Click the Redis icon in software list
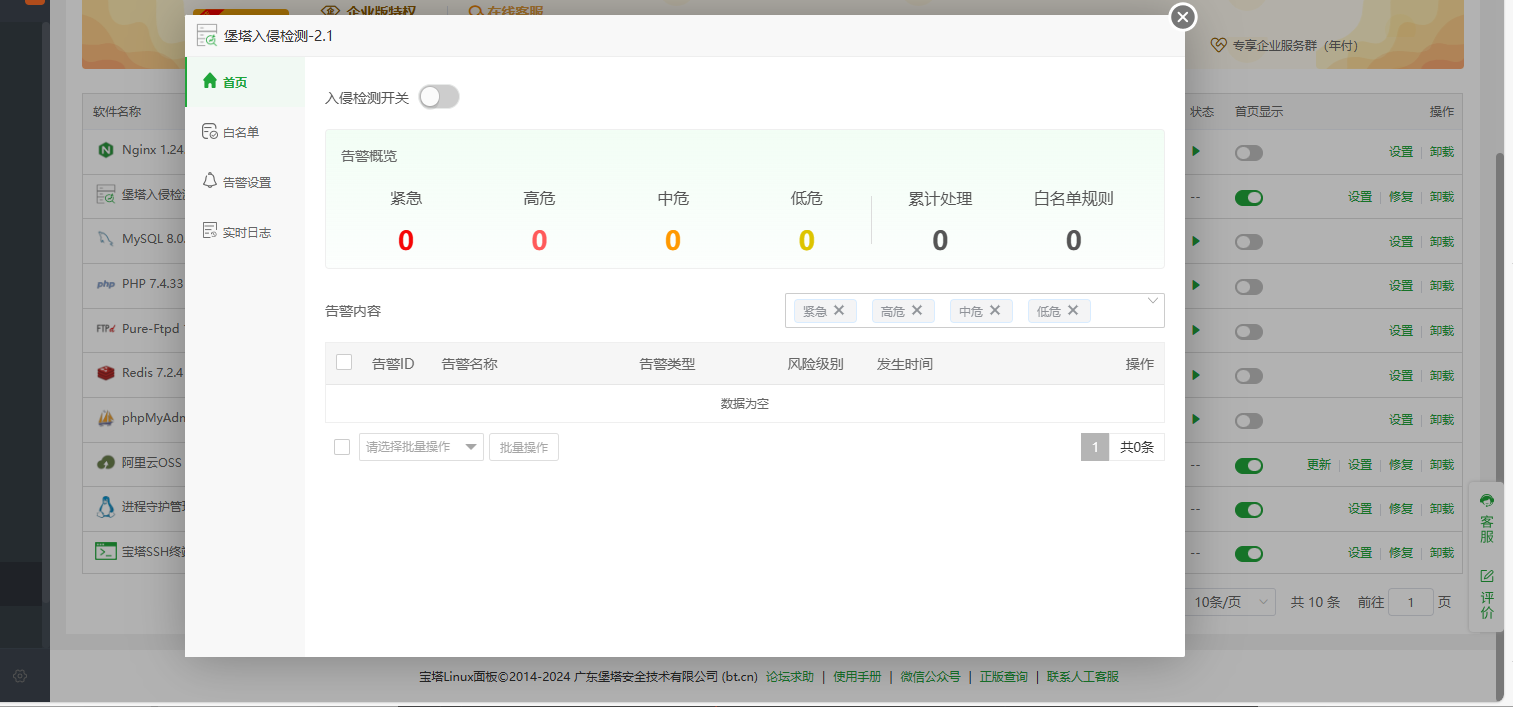Image resolution: width=1513 pixels, height=707 pixels. [105, 373]
